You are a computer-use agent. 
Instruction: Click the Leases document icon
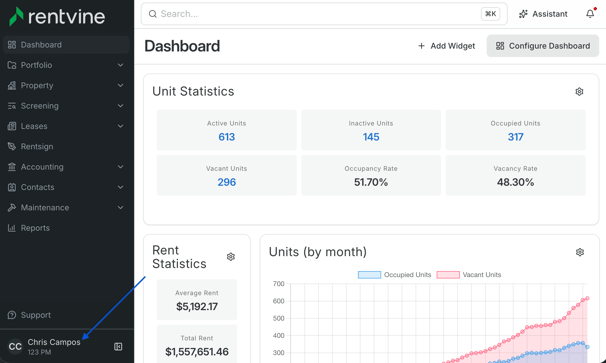[x=12, y=126]
